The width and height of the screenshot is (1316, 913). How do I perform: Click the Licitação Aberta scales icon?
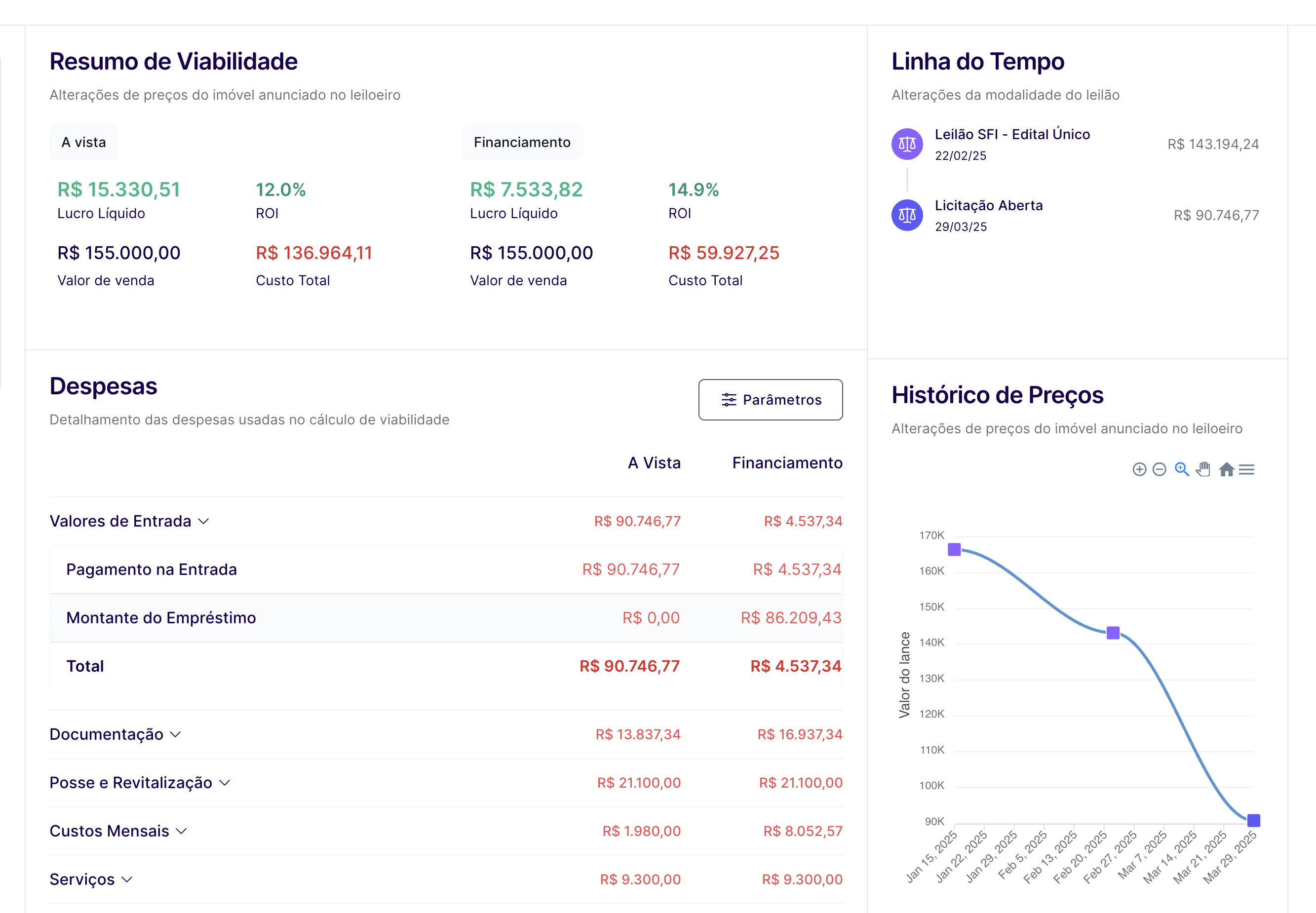pos(907,215)
